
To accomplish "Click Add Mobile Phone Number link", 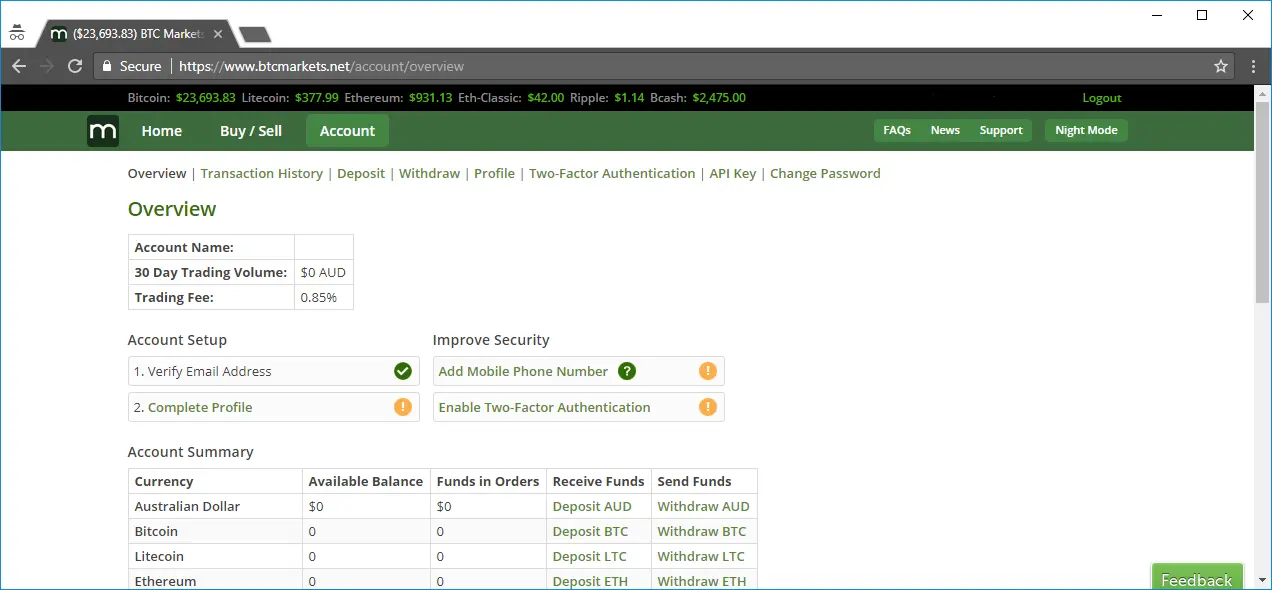I will [523, 371].
